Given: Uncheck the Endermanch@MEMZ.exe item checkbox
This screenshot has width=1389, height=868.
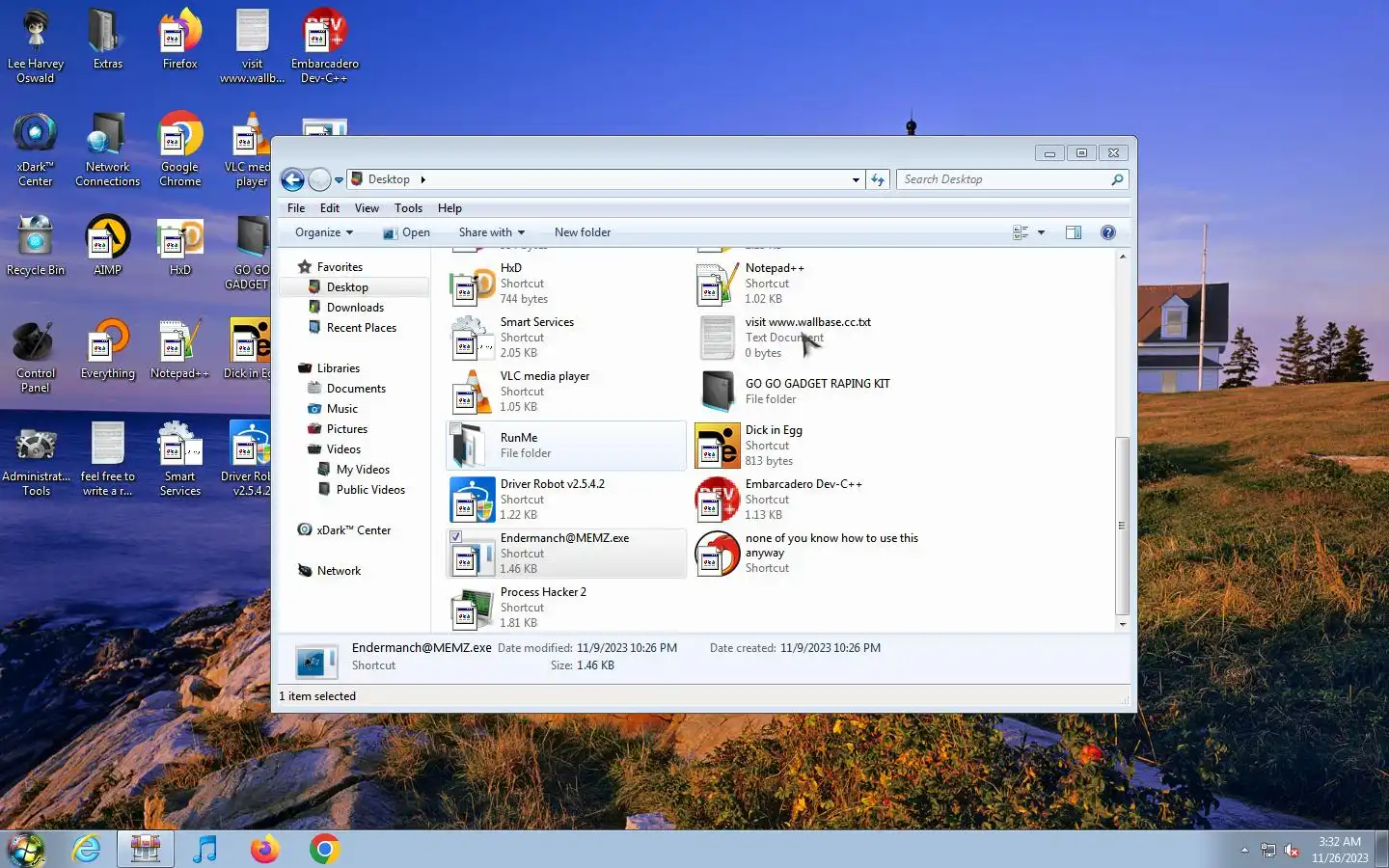Looking at the screenshot, I should [x=456, y=537].
